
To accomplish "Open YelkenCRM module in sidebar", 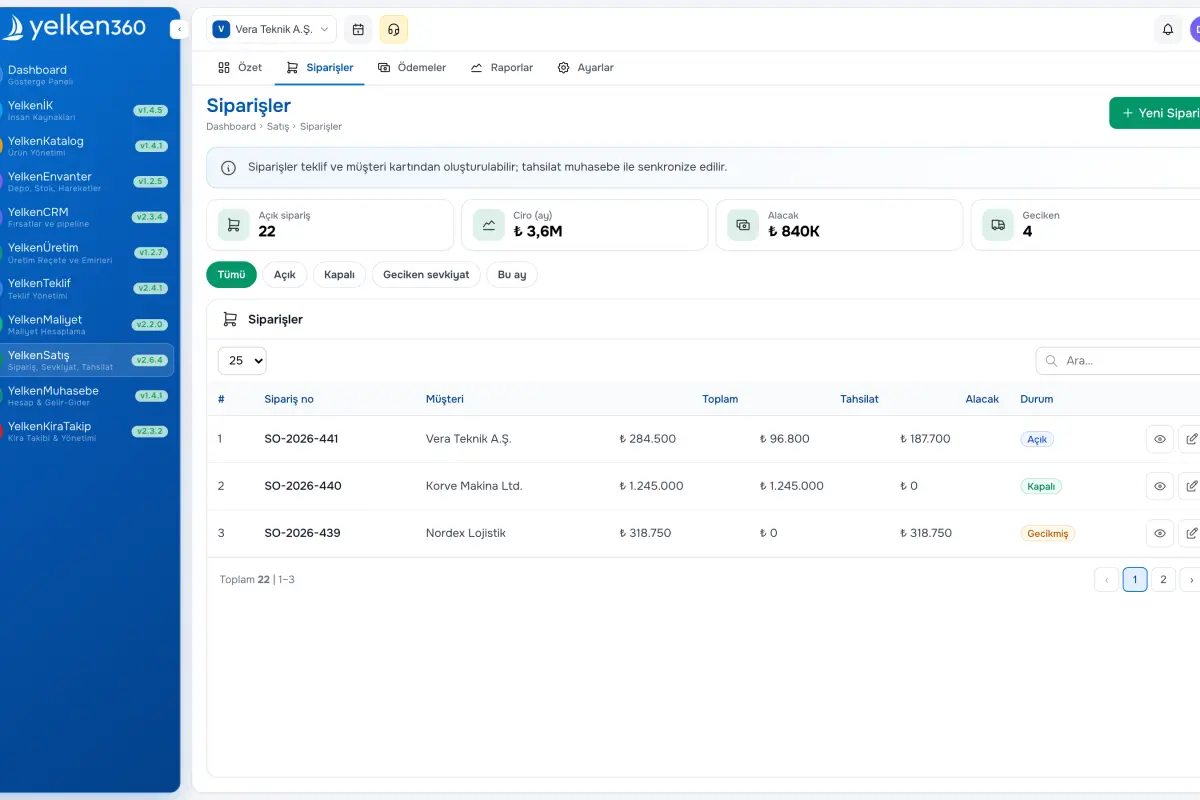I will pyautogui.click(x=87, y=217).
